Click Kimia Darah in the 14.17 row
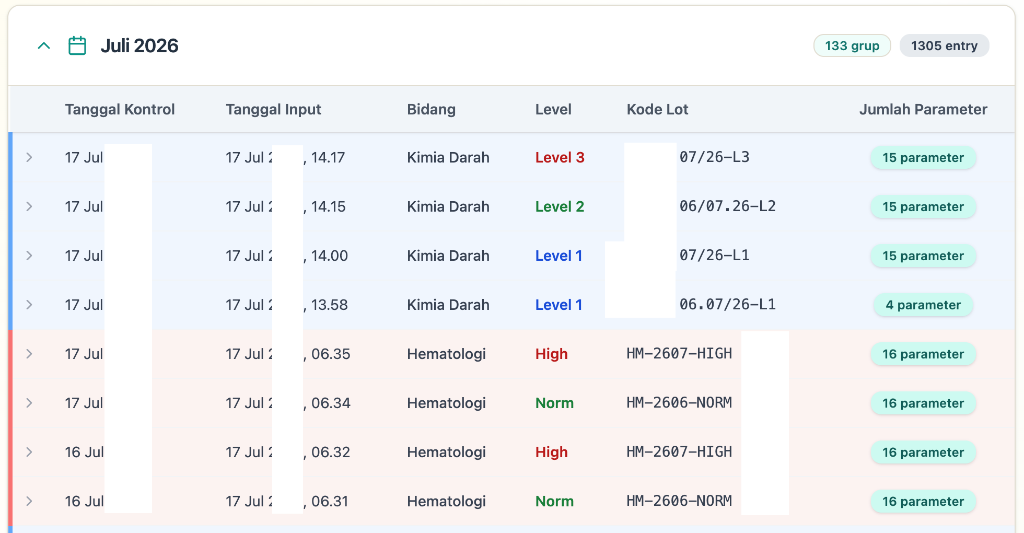Screen dimensions: 1024x533 coord(448,157)
